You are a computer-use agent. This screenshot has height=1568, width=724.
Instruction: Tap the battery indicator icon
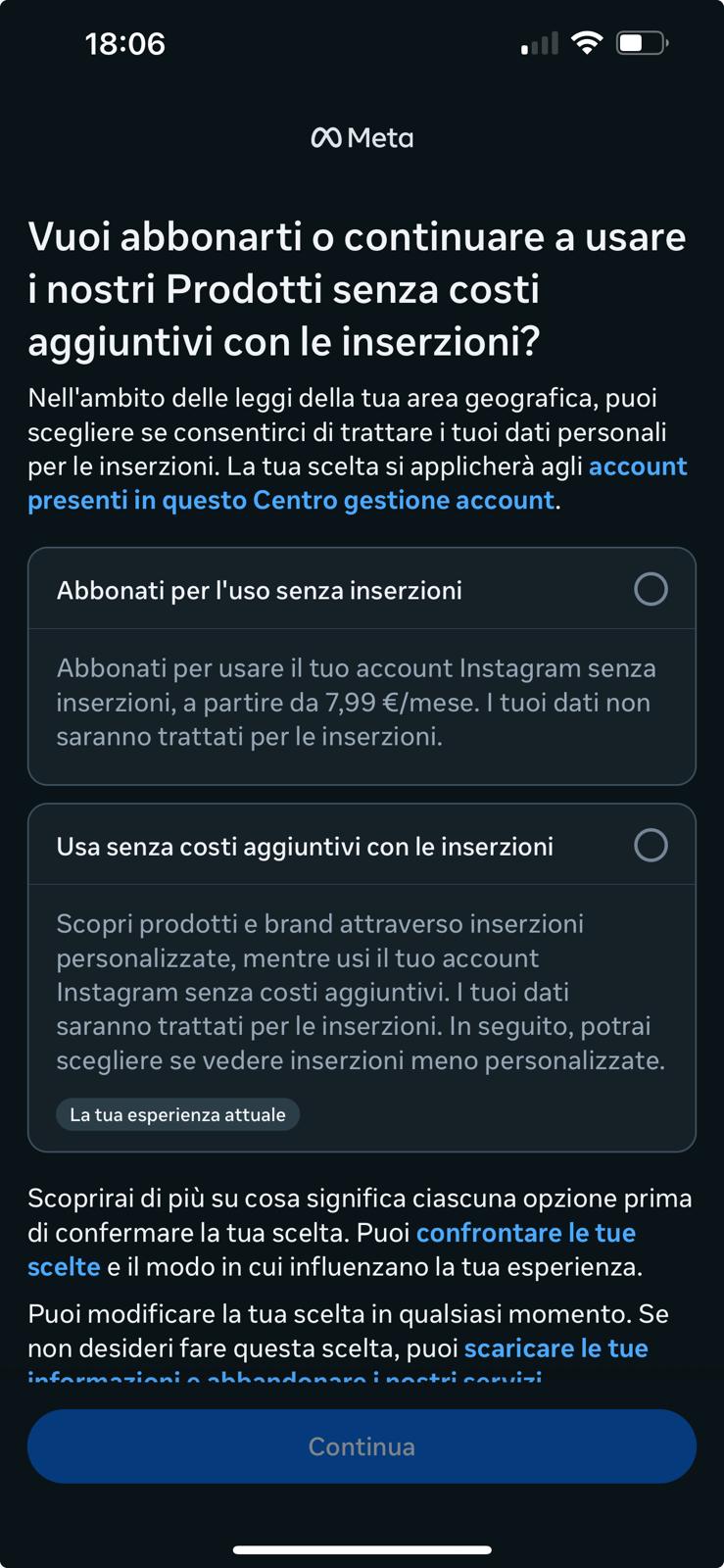[x=642, y=43]
